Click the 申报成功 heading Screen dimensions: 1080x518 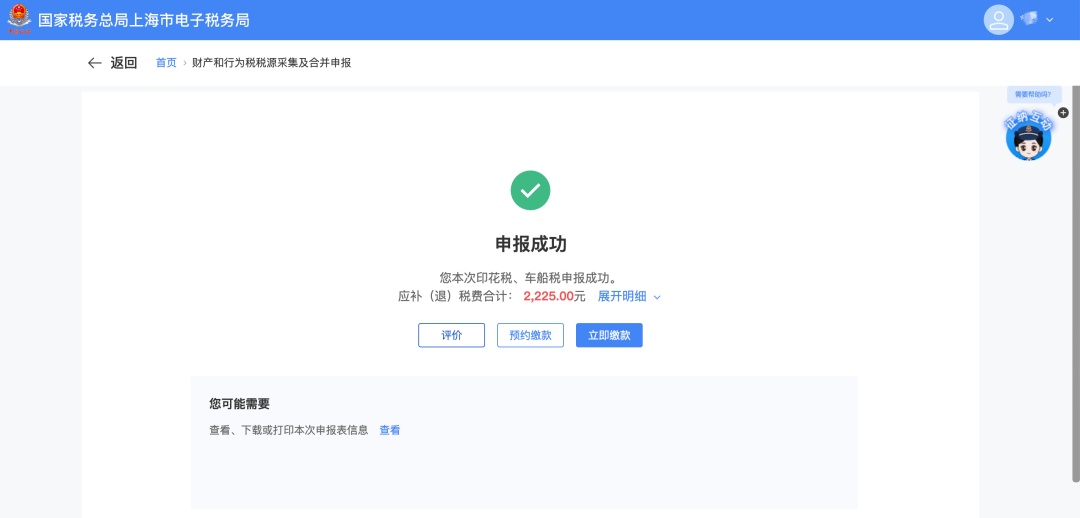coord(530,244)
